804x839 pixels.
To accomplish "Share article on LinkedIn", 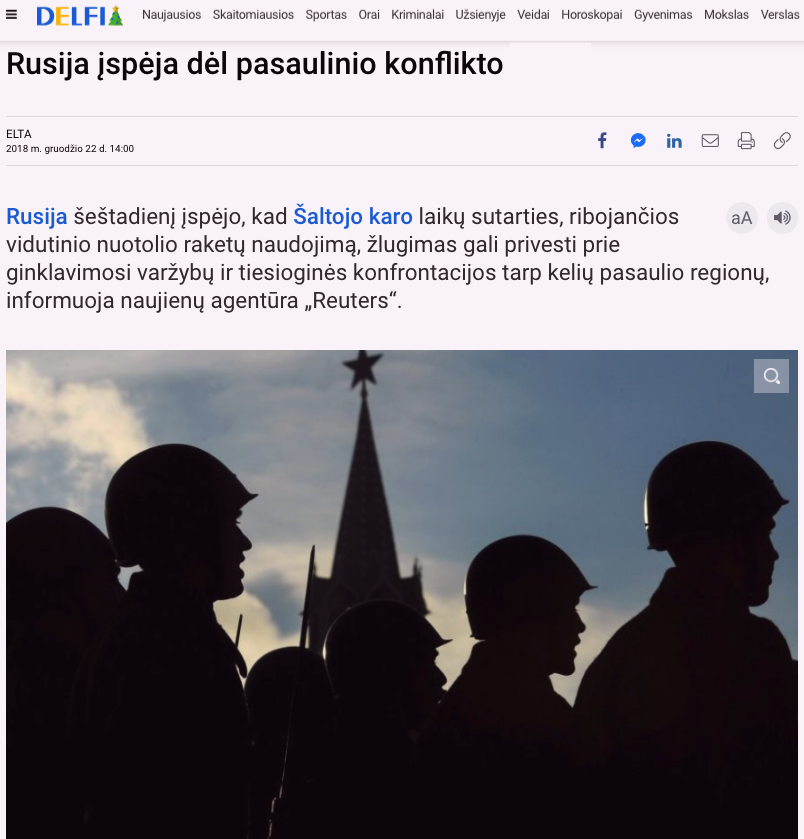I will (674, 141).
